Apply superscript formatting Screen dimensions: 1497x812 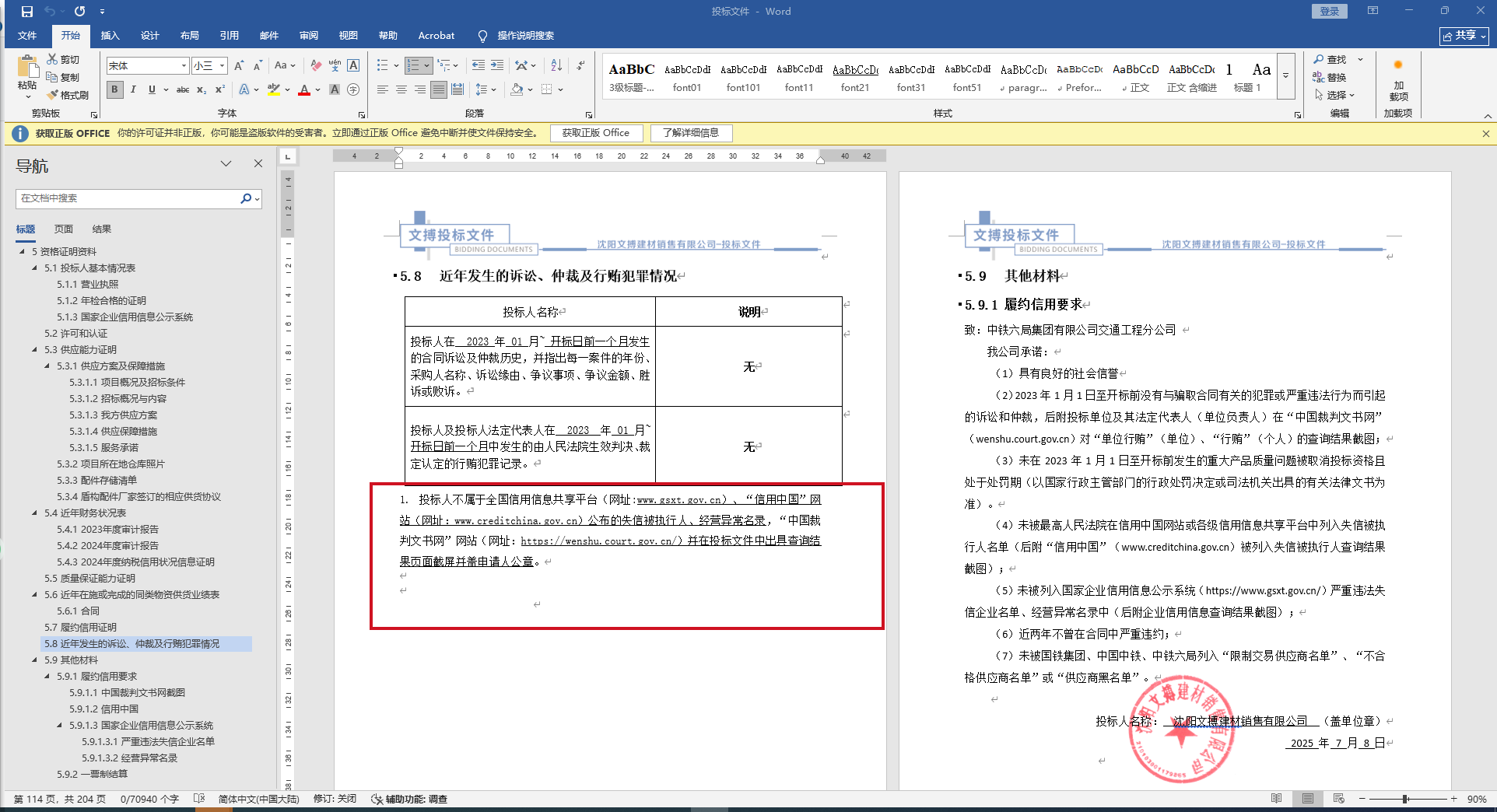pyautogui.click(x=220, y=89)
